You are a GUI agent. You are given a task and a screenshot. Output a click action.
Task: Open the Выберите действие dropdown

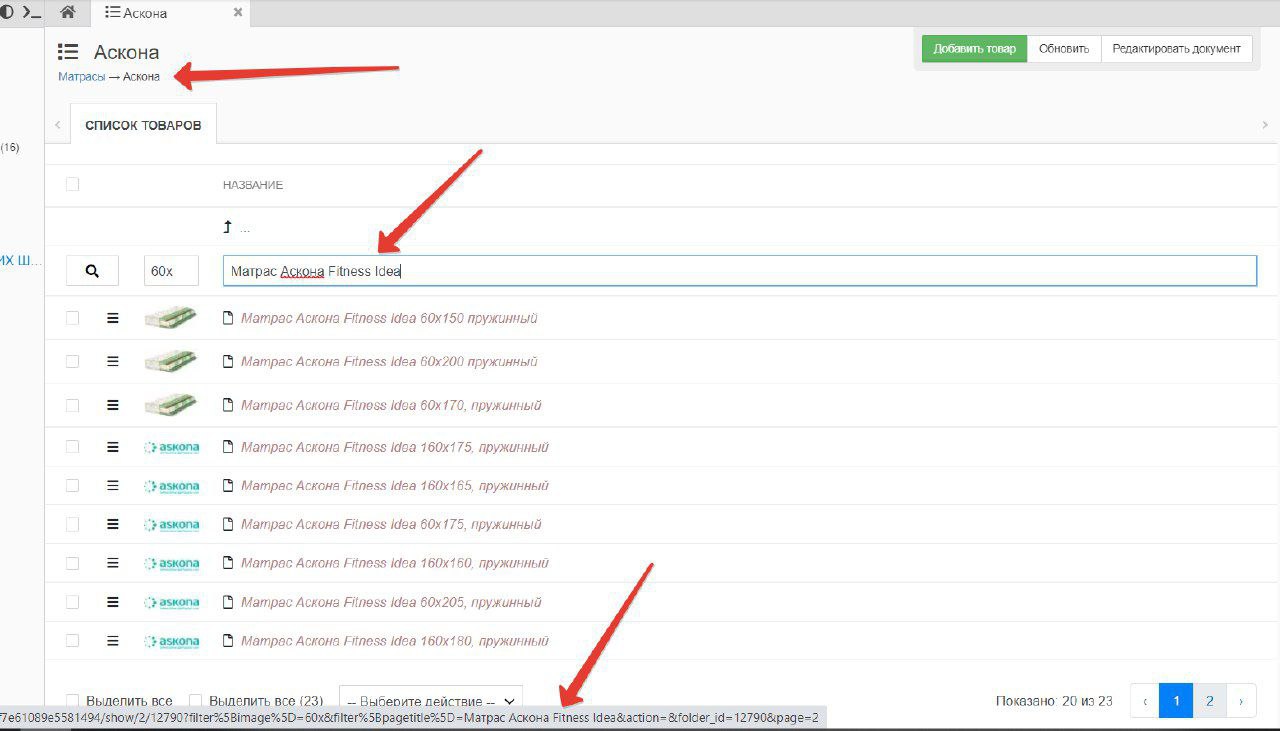click(430, 701)
